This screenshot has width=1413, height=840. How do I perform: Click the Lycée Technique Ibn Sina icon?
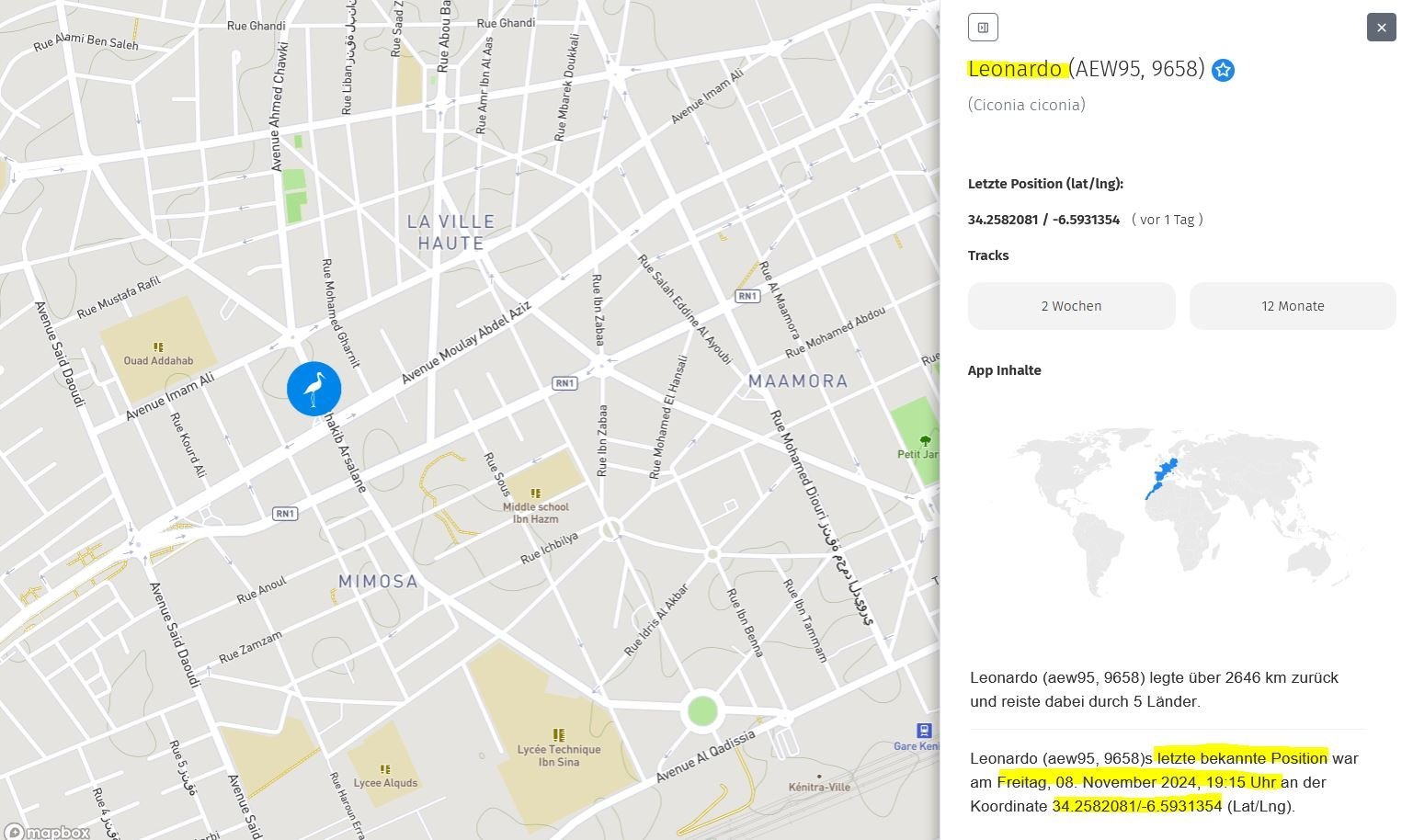click(x=558, y=734)
